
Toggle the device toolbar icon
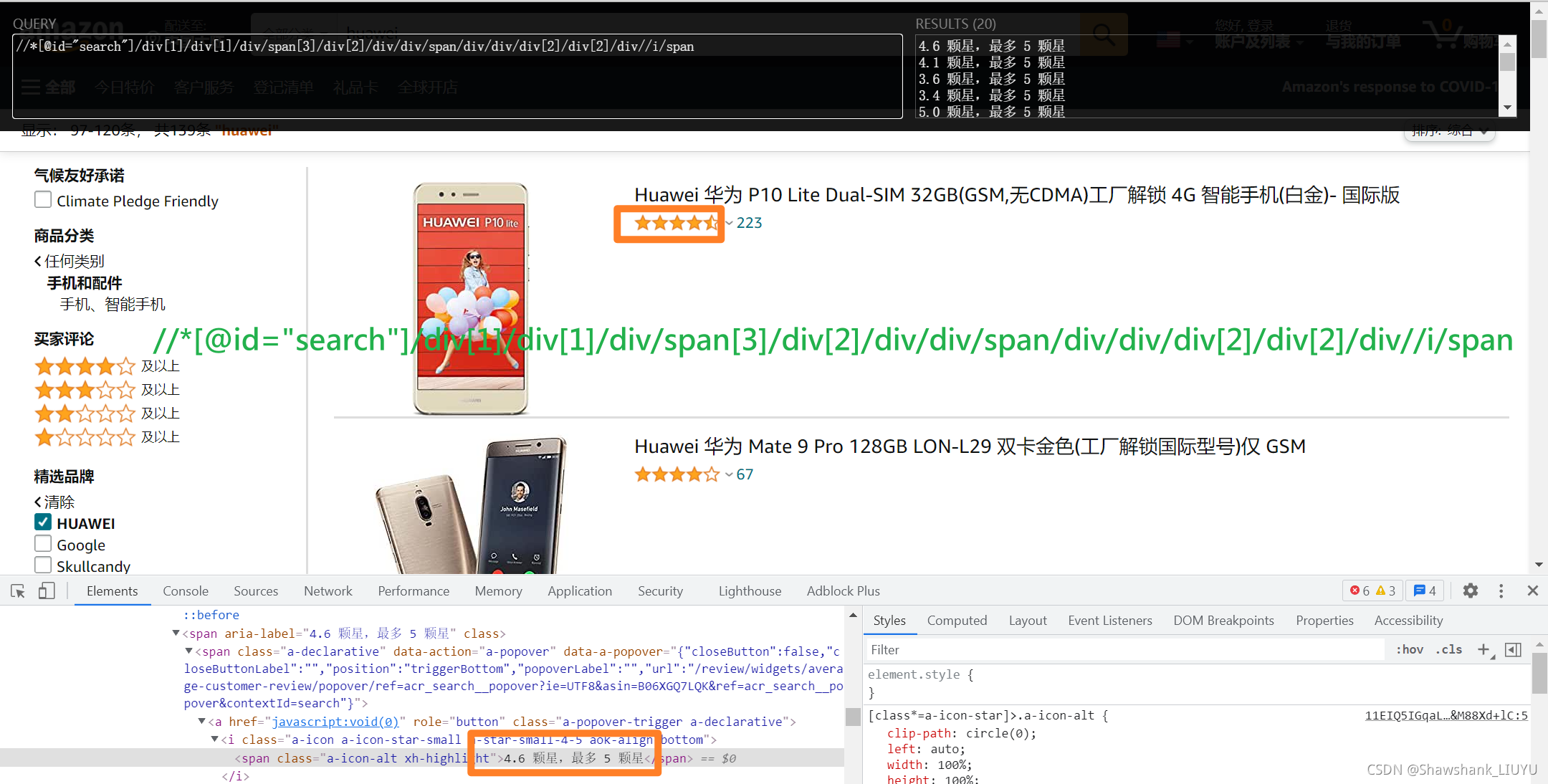pos(47,591)
